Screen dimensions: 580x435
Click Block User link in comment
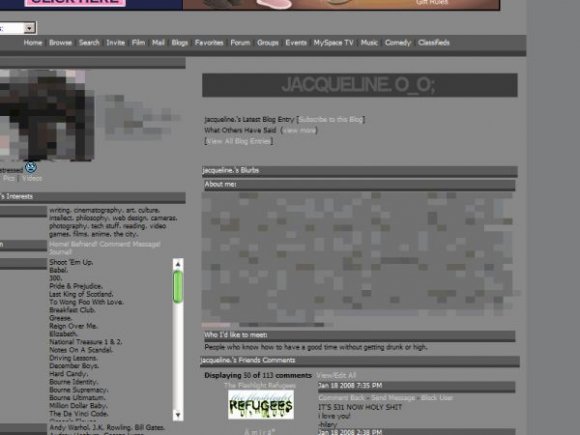coord(437,398)
